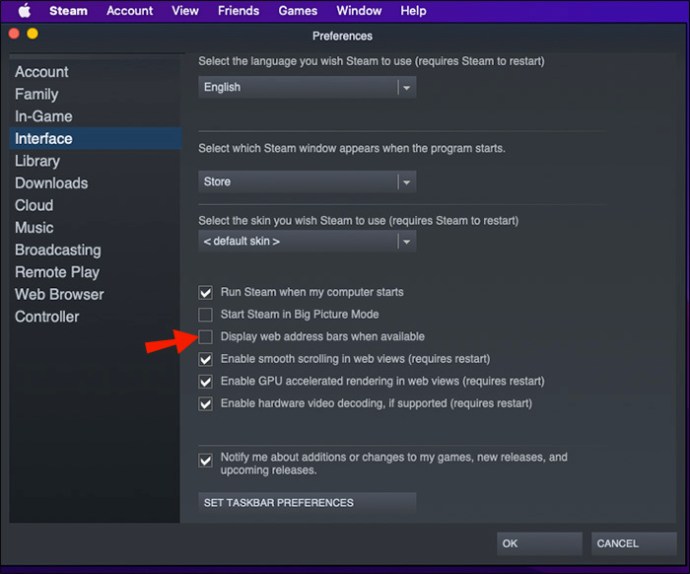Open the Window menu
Image resolution: width=690 pixels, height=574 pixels.
(359, 11)
